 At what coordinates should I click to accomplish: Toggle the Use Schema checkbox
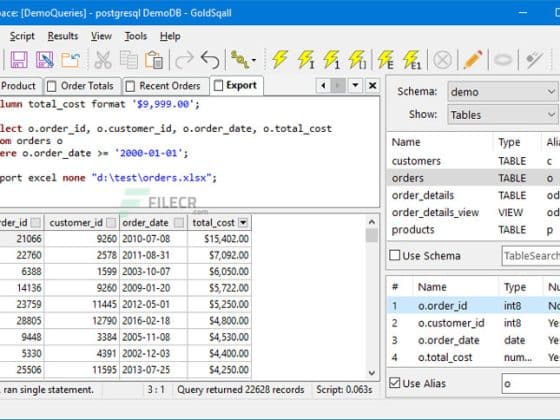pos(395,255)
